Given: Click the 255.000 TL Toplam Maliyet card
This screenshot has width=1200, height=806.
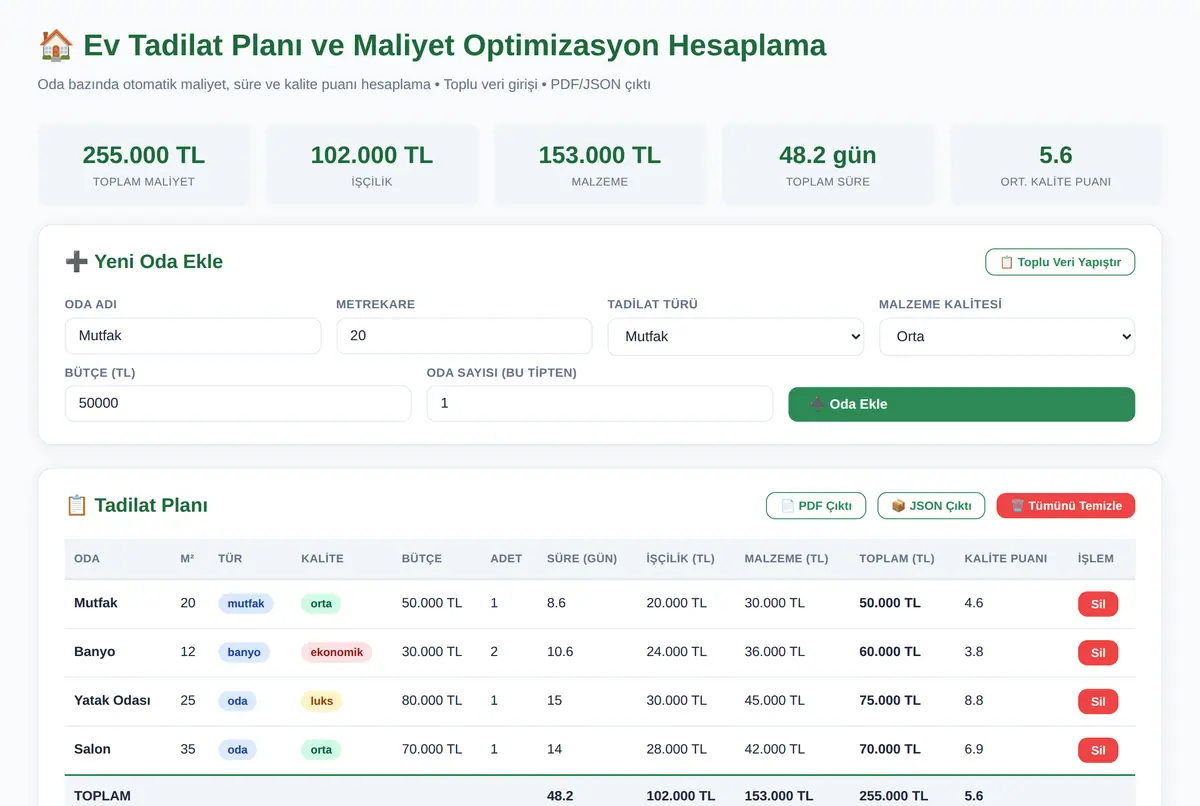Looking at the screenshot, I should tap(144, 165).
